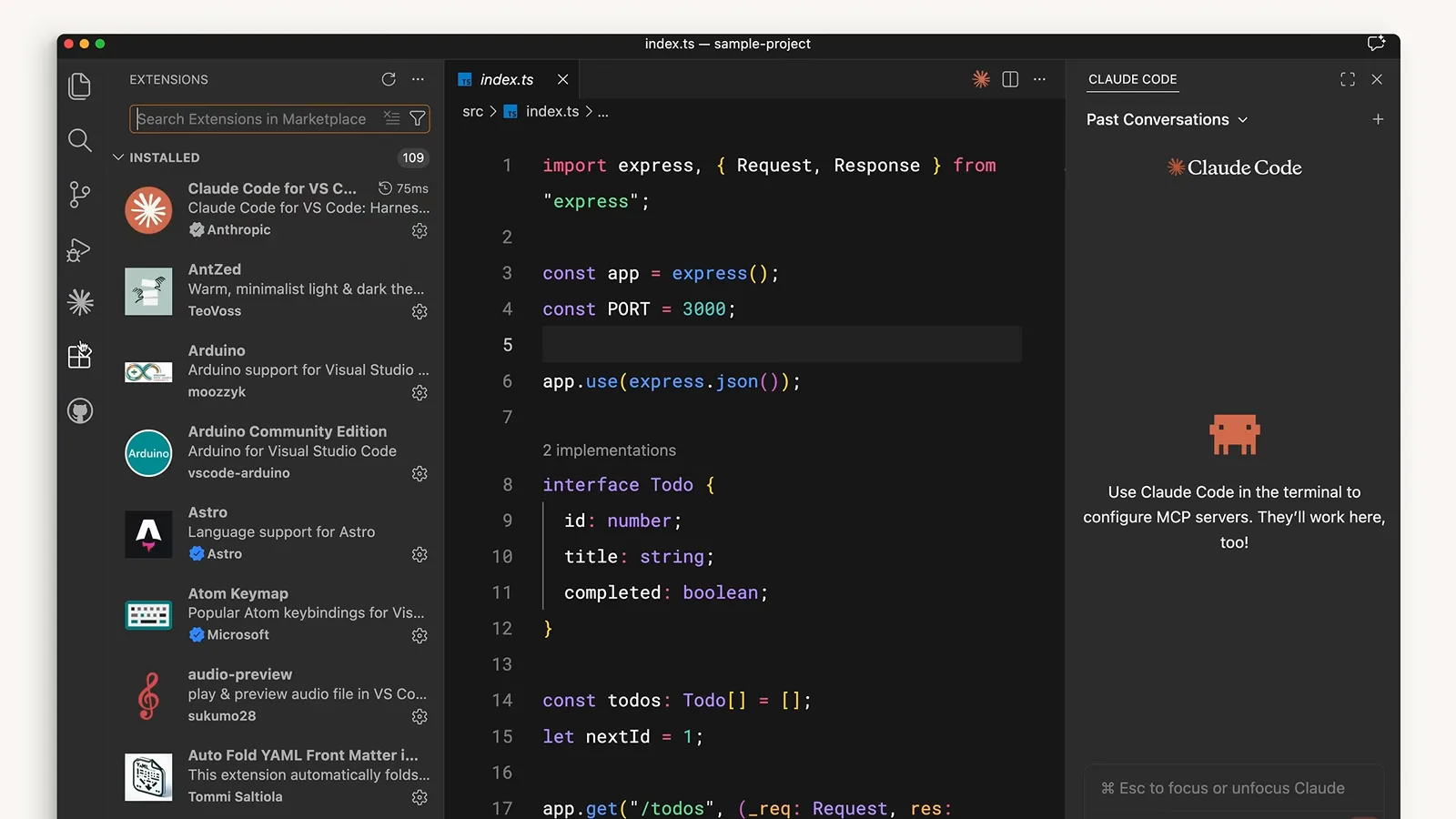This screenshot has width=1456, height=819.
Task: Expand the Past Conversations dropdown
Action: tap(1167, 119)
